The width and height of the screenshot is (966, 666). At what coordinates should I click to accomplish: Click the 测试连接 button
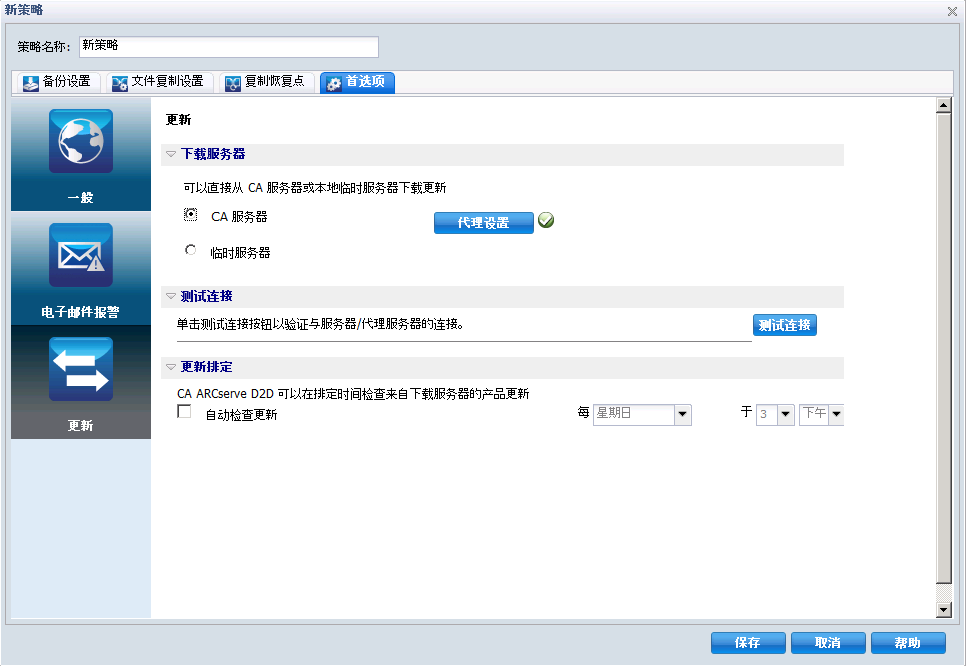pyautogui.click(x=784, y=324)
